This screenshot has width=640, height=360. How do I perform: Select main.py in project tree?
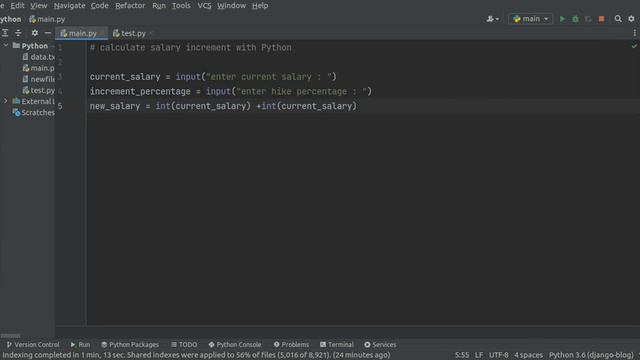[x=38, y=68]
